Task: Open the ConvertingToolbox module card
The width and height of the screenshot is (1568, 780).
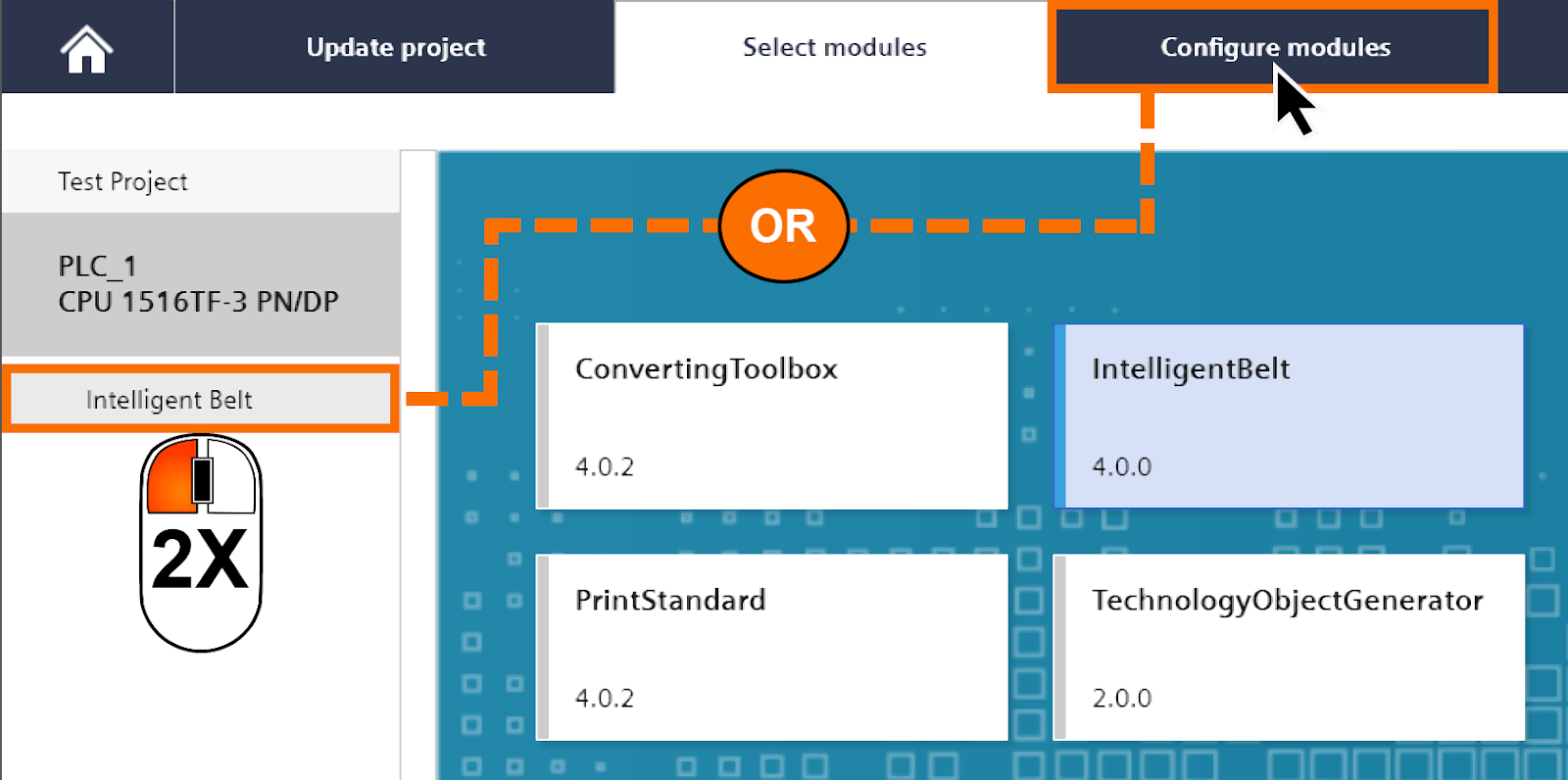Action: [774, 416]
